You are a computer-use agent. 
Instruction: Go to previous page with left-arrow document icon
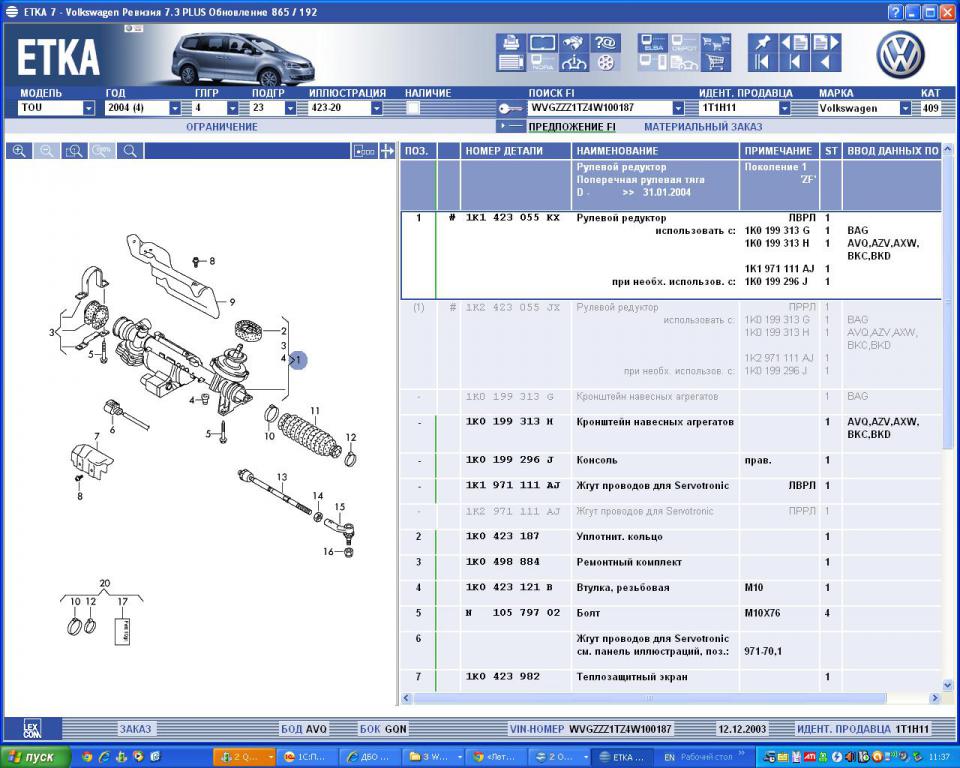794,43
